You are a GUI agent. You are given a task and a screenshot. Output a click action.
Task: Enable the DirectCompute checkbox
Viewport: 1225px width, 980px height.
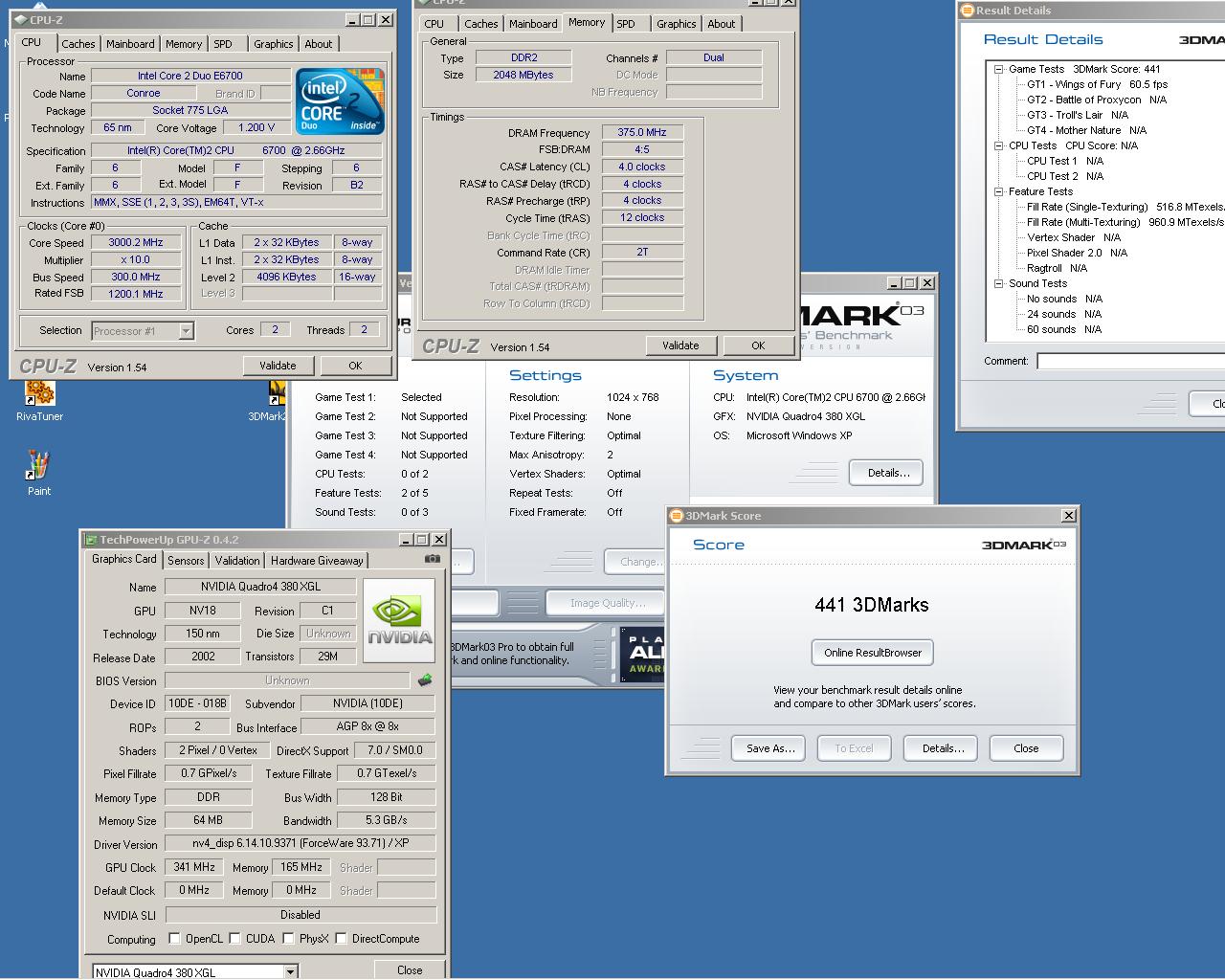pyautogui.click(x=341, y=939)
